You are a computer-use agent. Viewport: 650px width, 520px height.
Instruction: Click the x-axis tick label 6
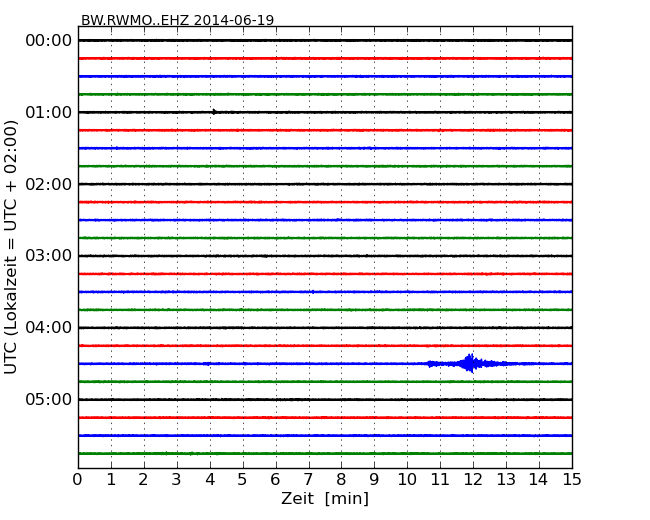pyautogui.click(x=275, y=479)
